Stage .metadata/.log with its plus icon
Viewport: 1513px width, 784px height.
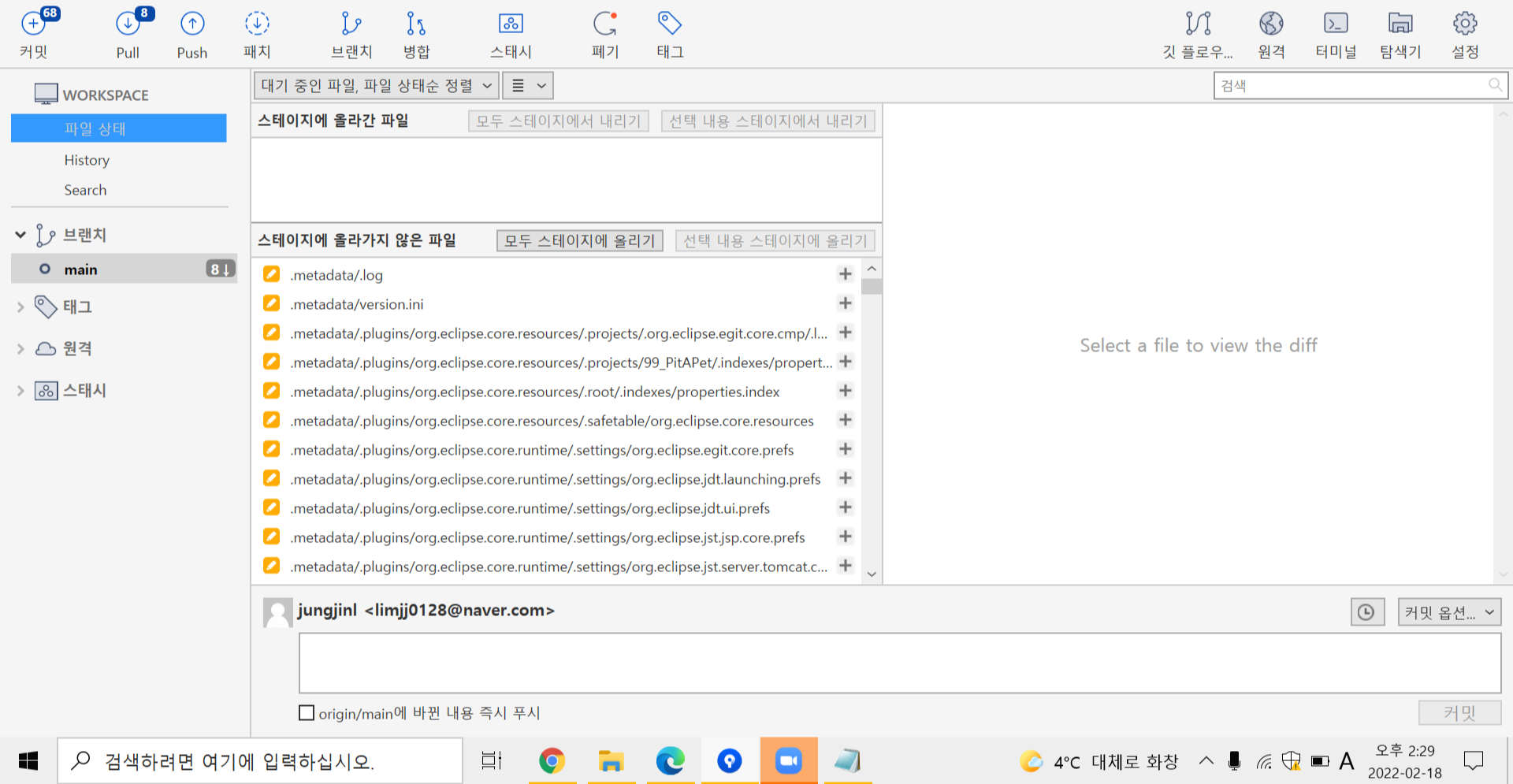point(846,274)
